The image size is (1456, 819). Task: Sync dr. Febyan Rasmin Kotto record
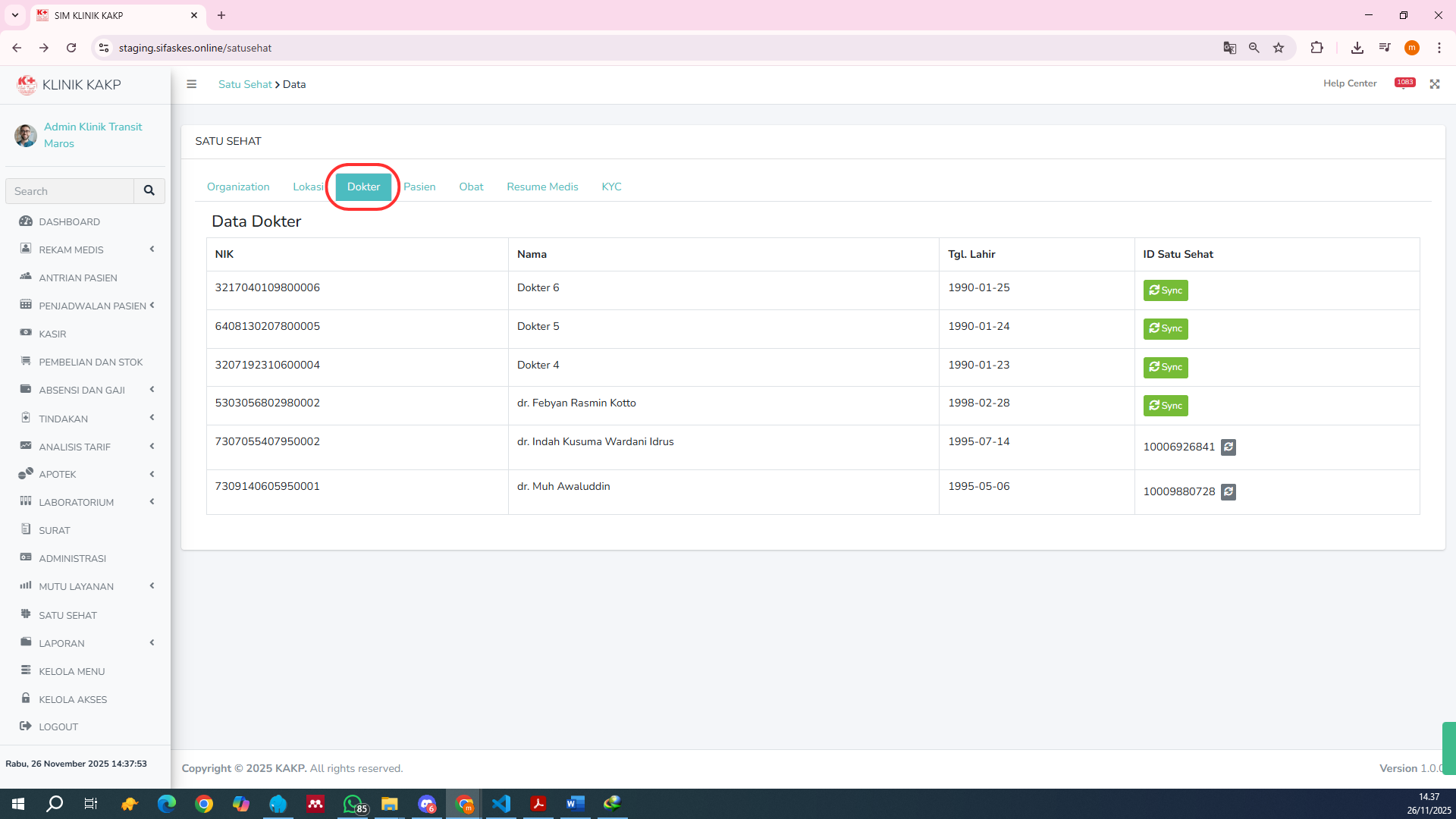click(x=1166, y=406)
